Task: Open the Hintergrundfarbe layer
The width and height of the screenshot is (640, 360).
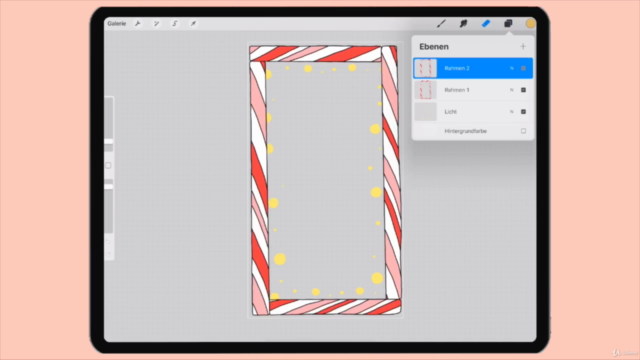Action: [x=473, y=131]
